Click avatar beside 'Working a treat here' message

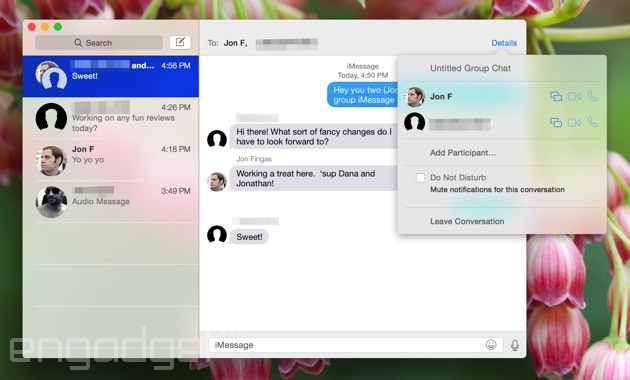coord(217,182)
